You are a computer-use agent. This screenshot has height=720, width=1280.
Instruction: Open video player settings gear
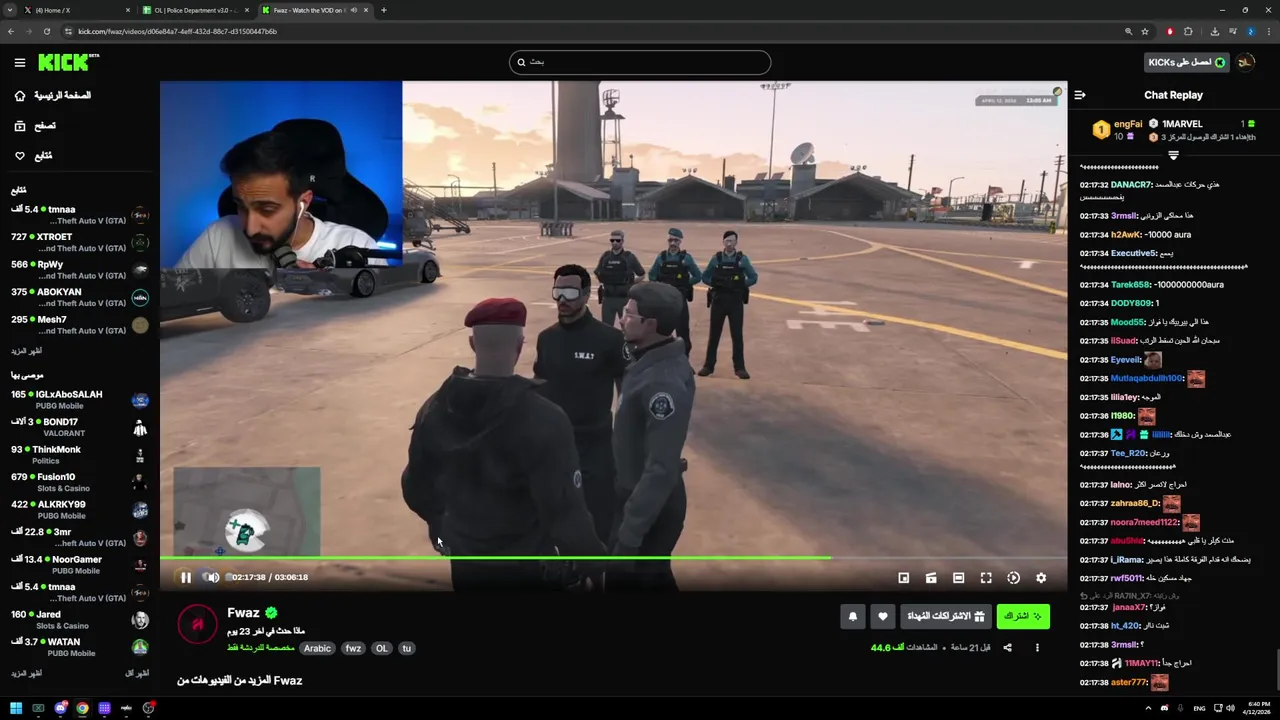(1041, 578)
